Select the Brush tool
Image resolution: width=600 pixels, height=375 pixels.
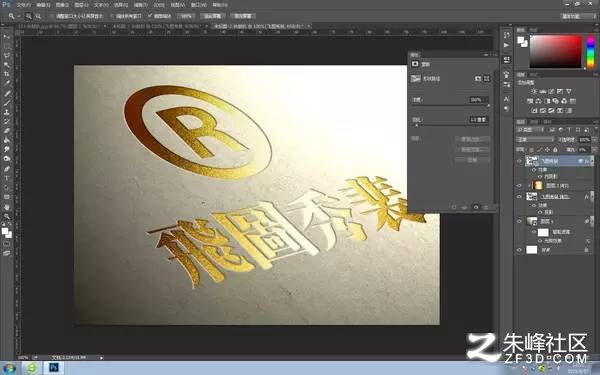(x=7, y=103)
